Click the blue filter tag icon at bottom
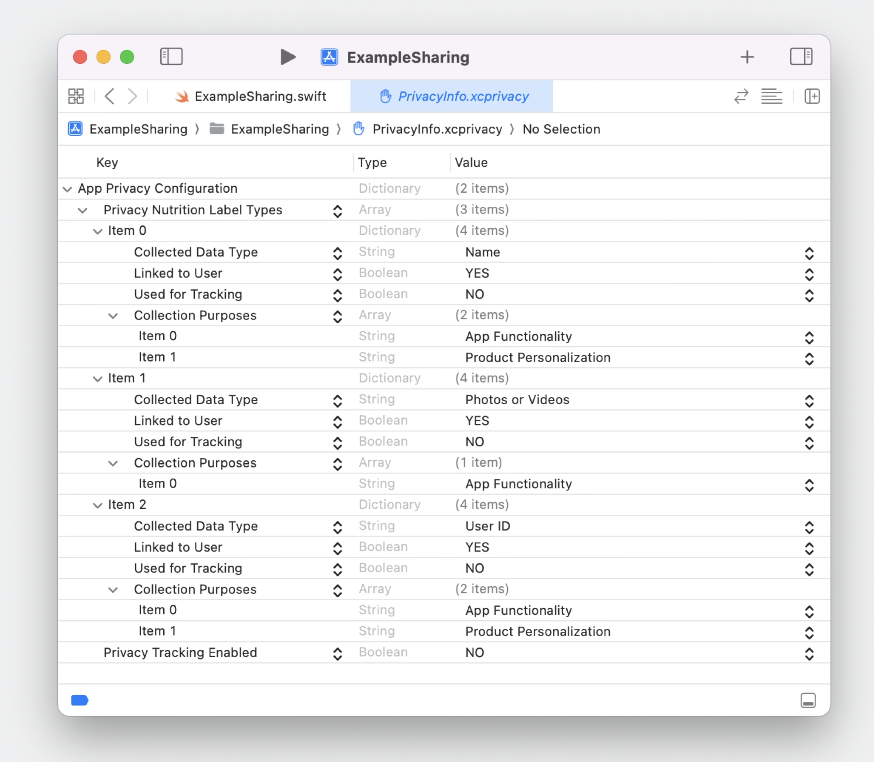The image size is (874, 762). (80, 700)
